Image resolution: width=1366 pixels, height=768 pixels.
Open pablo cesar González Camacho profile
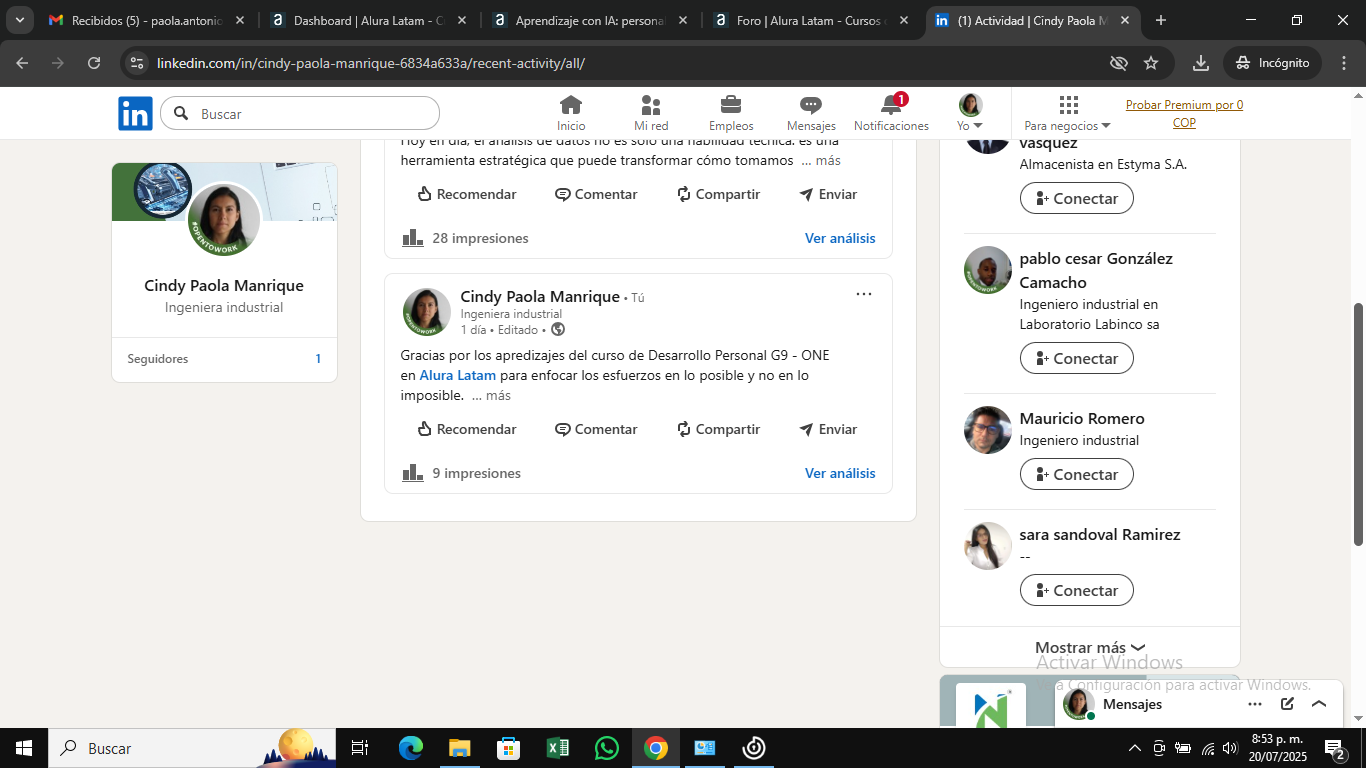pyautogui.click(x=1096, y=270)
